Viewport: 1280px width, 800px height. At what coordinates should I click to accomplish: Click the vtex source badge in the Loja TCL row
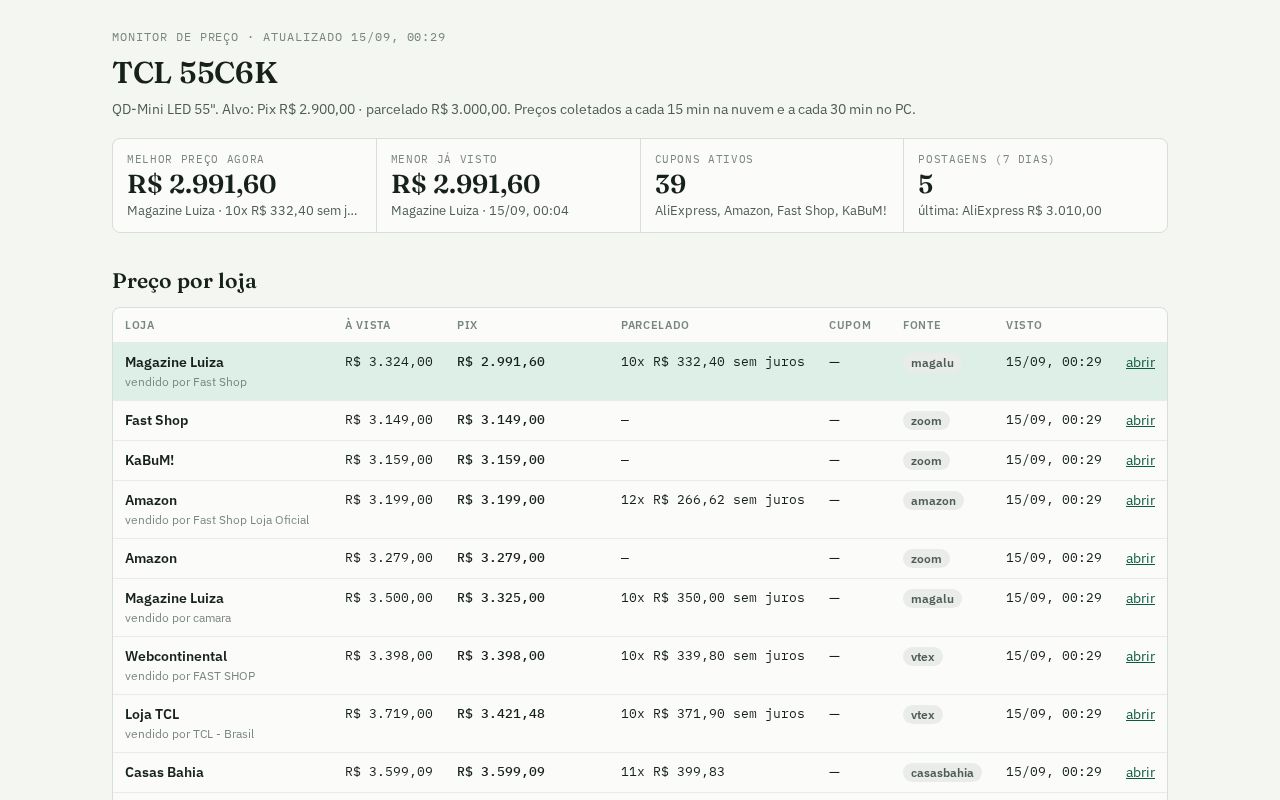[x=923, y=715]
